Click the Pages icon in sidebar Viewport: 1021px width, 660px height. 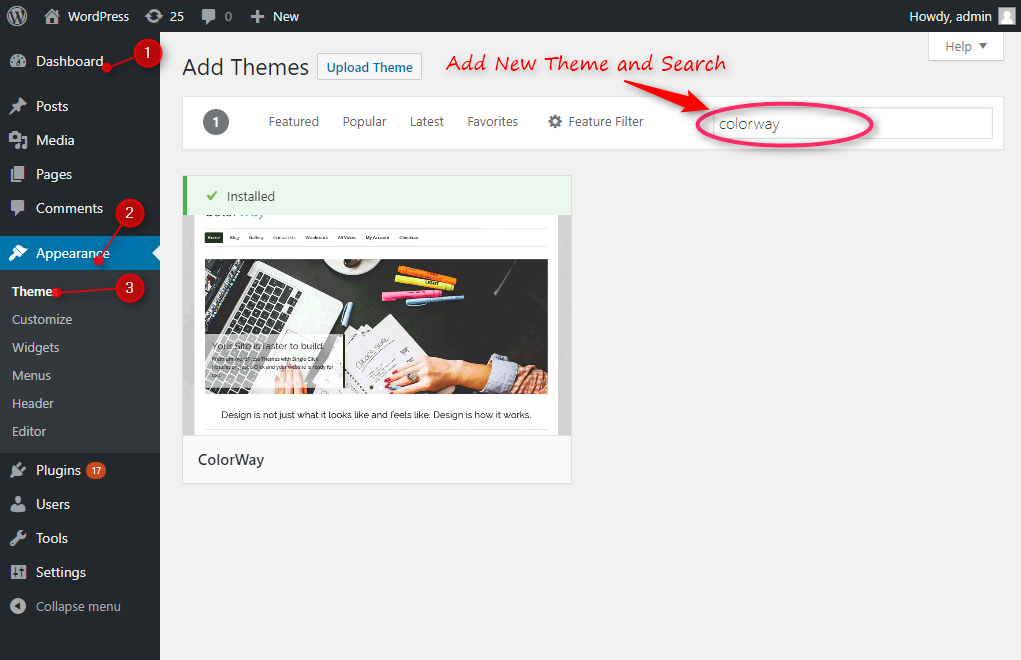18,174
